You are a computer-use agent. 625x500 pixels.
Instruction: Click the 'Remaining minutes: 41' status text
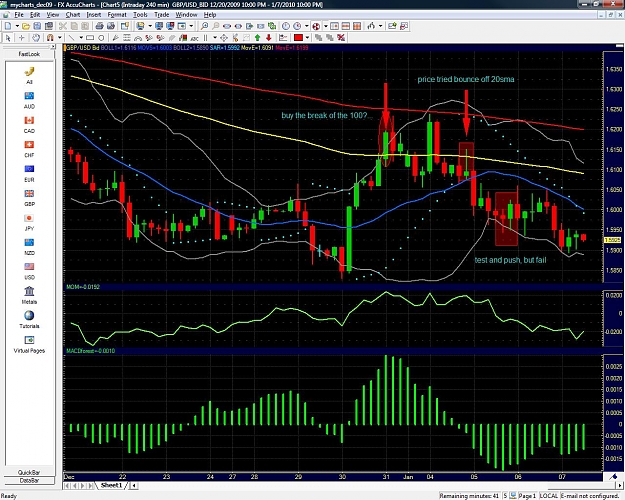pyautogui.click(x=469, y=496)
